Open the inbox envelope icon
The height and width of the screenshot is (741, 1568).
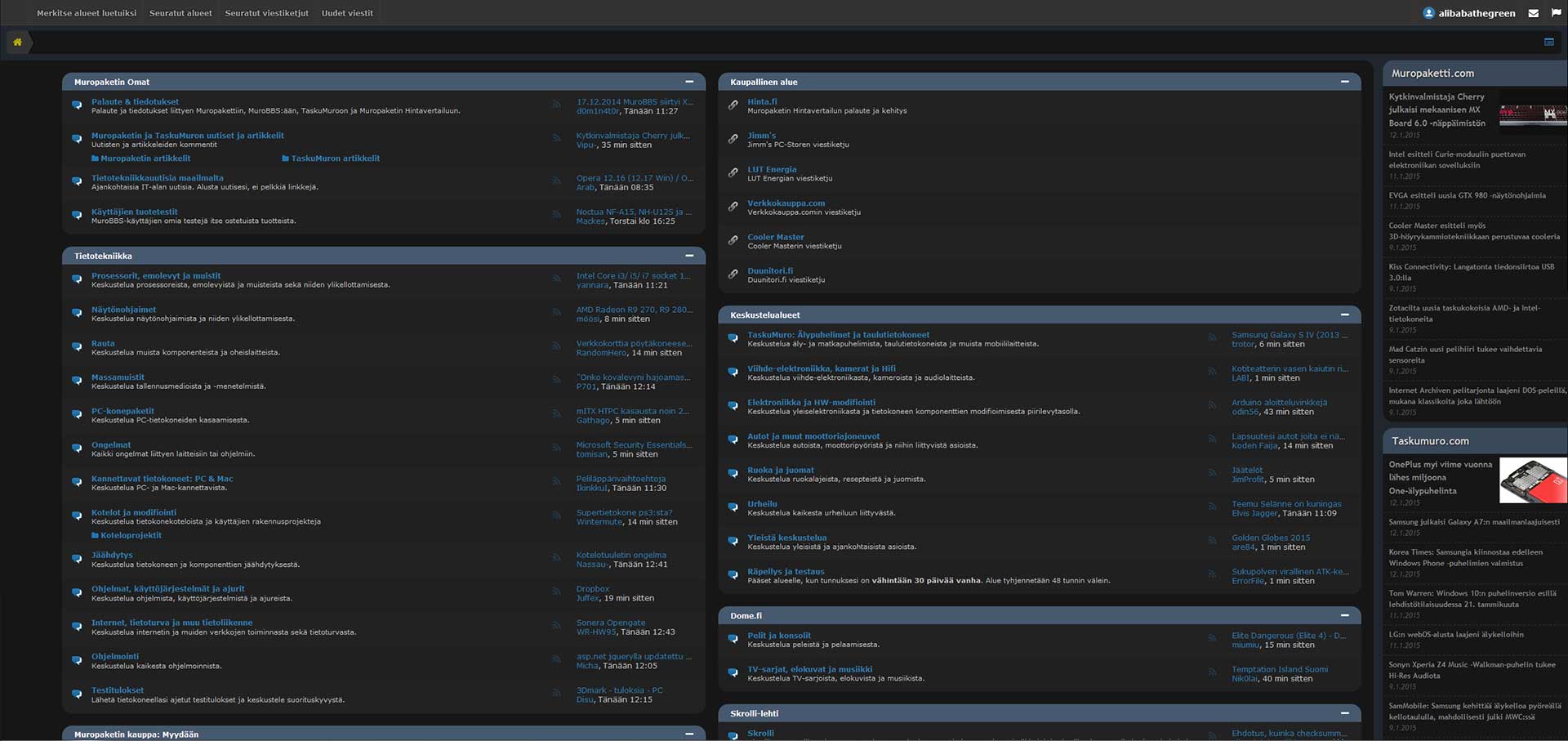[x=1533, y=13]
